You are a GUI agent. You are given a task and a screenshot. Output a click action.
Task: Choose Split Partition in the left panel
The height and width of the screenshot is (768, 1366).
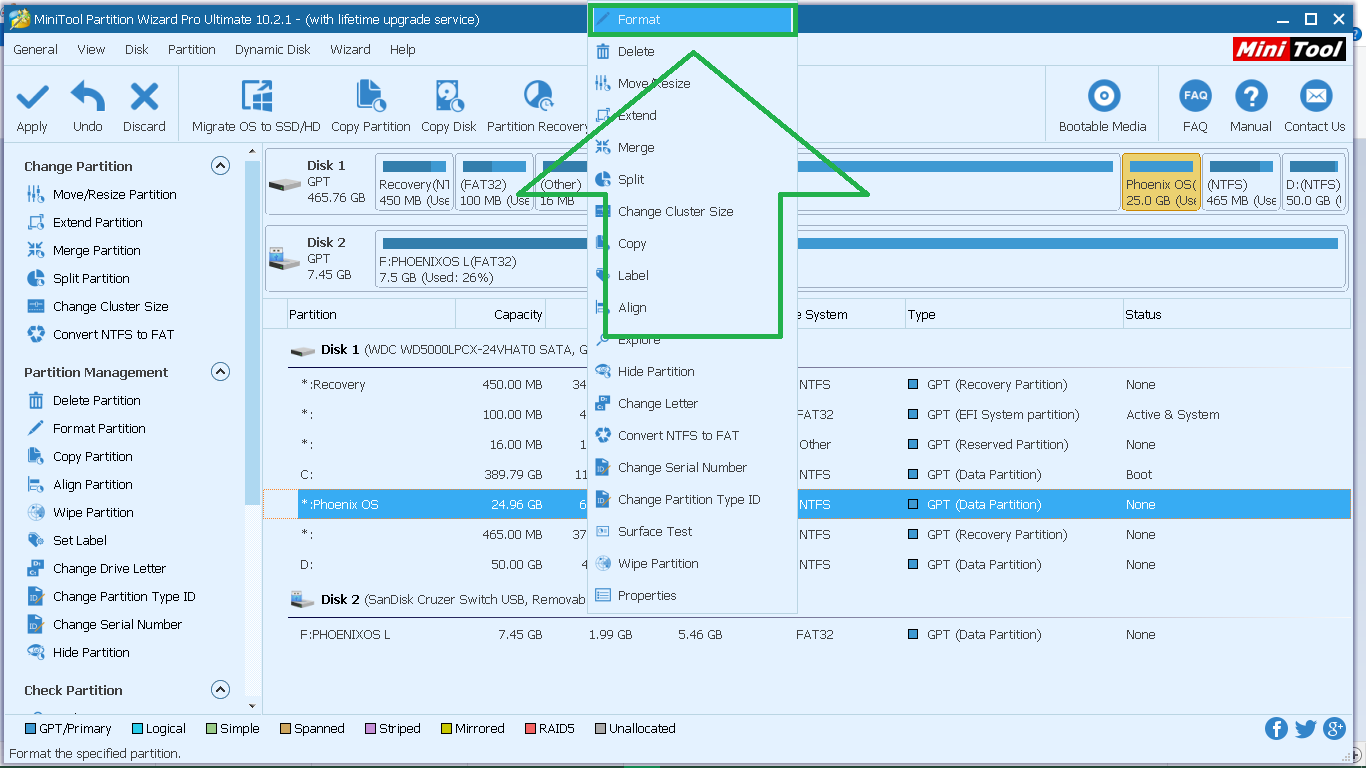tap(91, 279)
